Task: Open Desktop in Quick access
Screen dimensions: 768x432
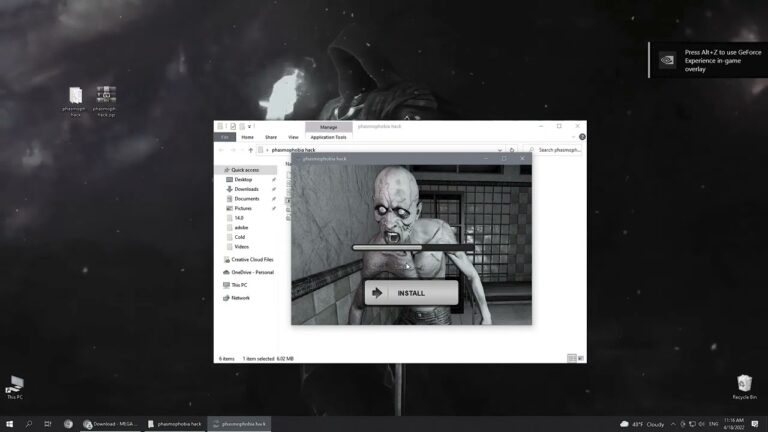Action: click(x=243, y=180)
